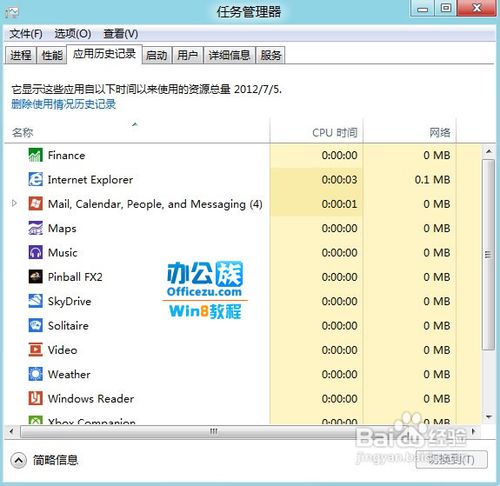Click the Music headphones icon
The height and width of the screenshot is (486, 500).
pyautogui.click(x=35, y=252)
